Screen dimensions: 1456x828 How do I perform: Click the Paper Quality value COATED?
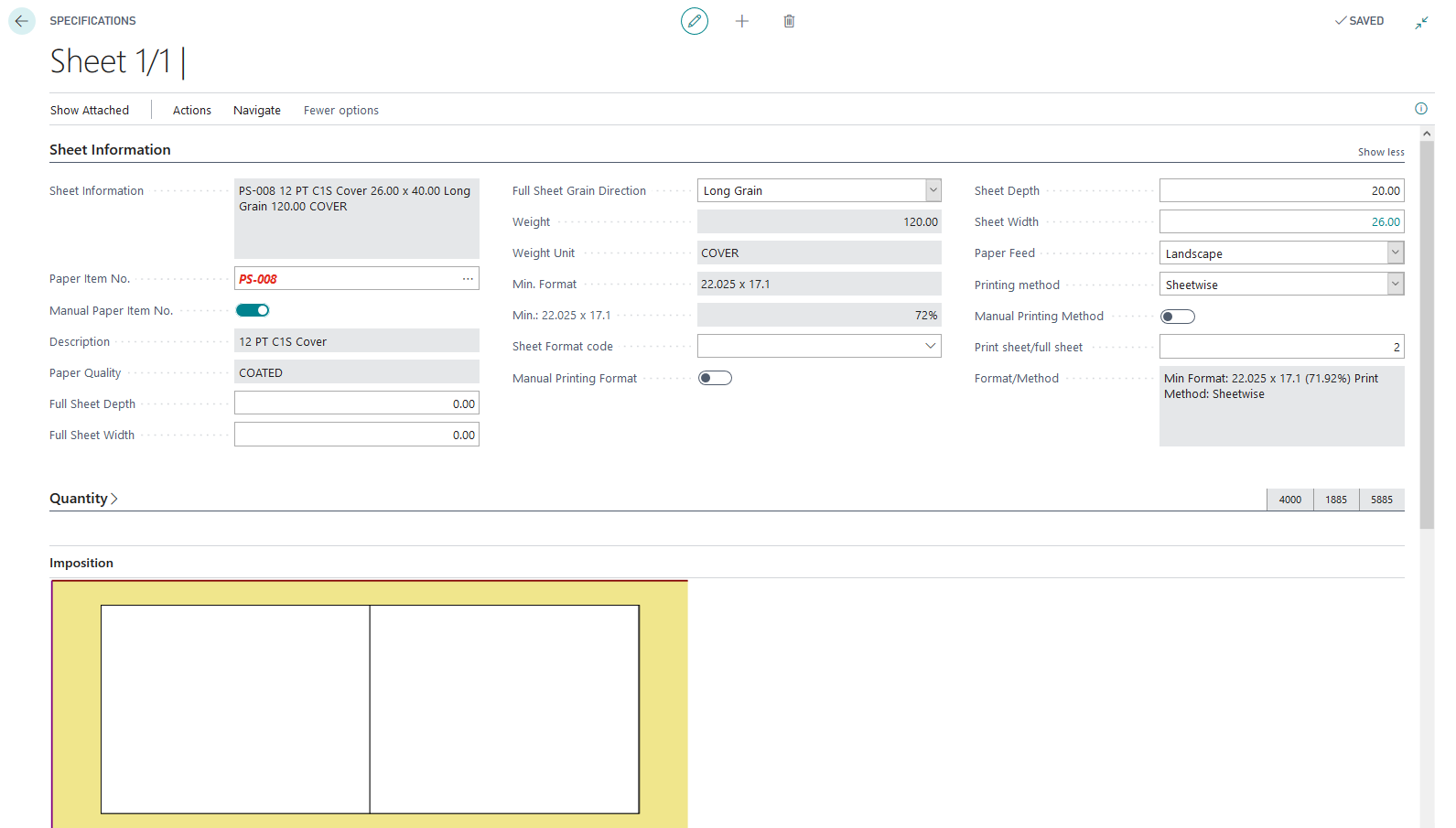coord(357,372)
